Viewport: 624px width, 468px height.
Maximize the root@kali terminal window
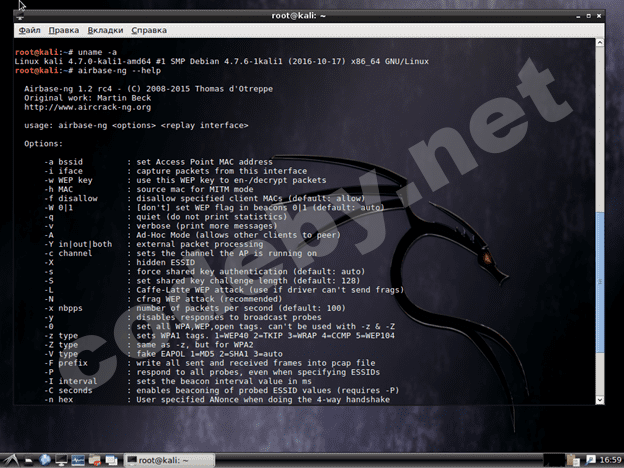pos(588,15)
